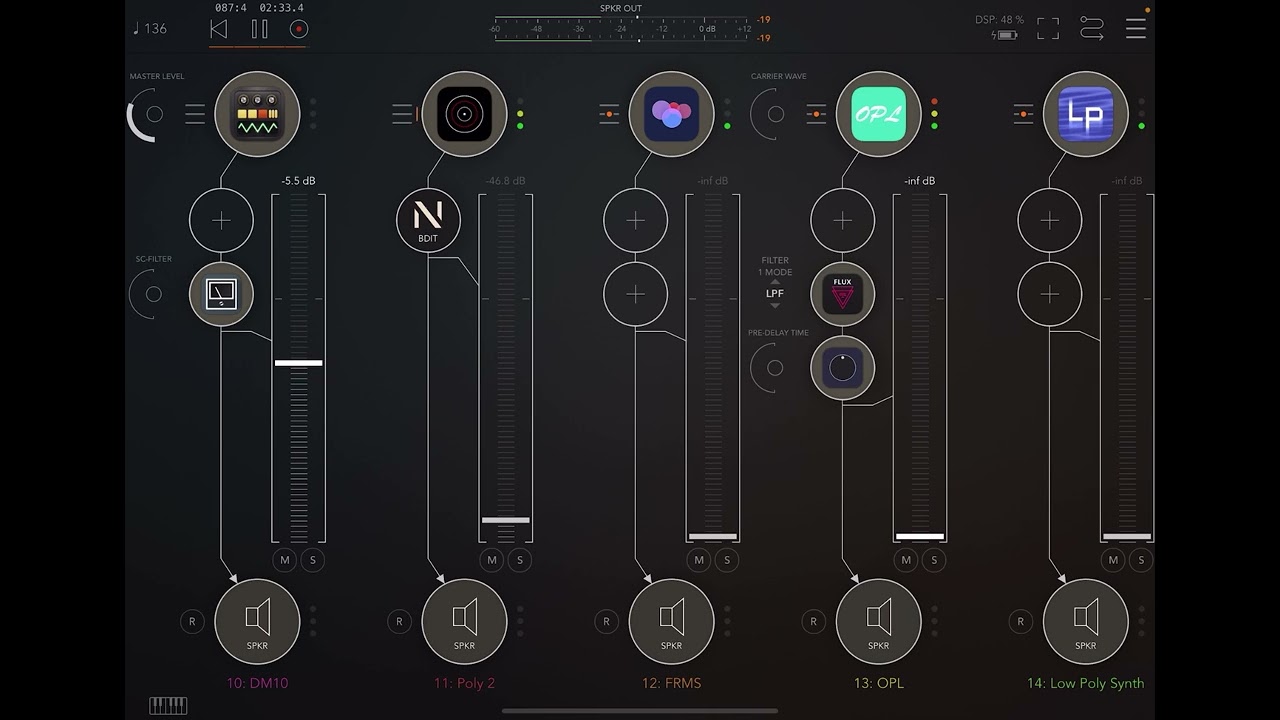Image resolution: width=1280 pixels, height=720 pixels.
Task: Open the knob effect below FLUX
Action: click(842, 368)
